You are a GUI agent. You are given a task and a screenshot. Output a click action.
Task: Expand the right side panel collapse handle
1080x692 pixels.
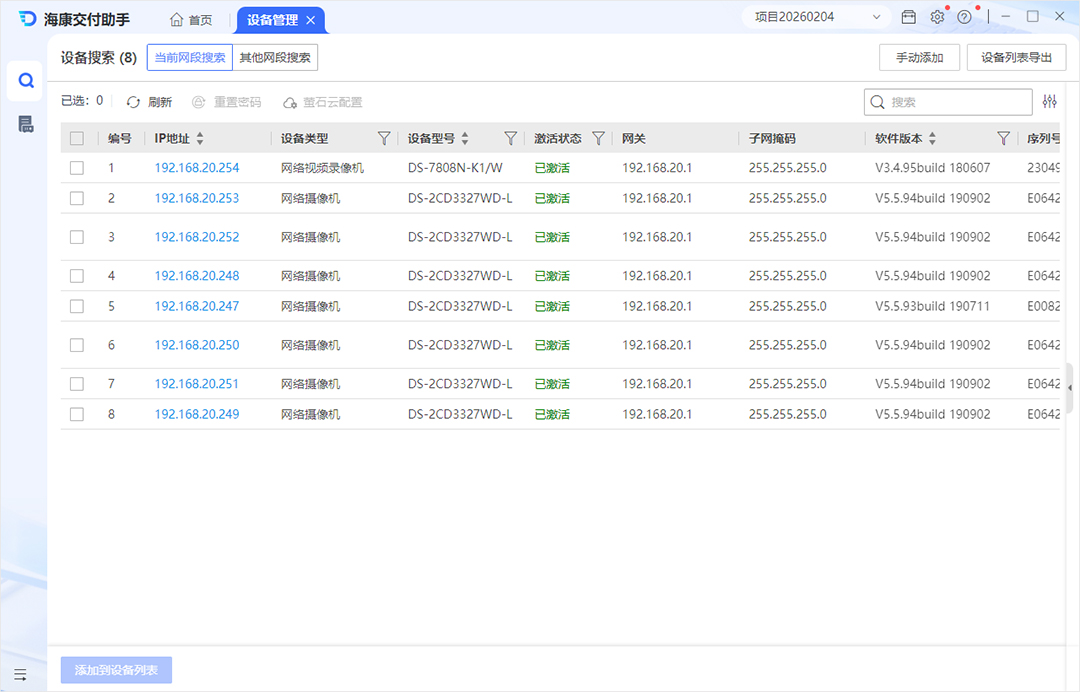tap(1070, 388)
